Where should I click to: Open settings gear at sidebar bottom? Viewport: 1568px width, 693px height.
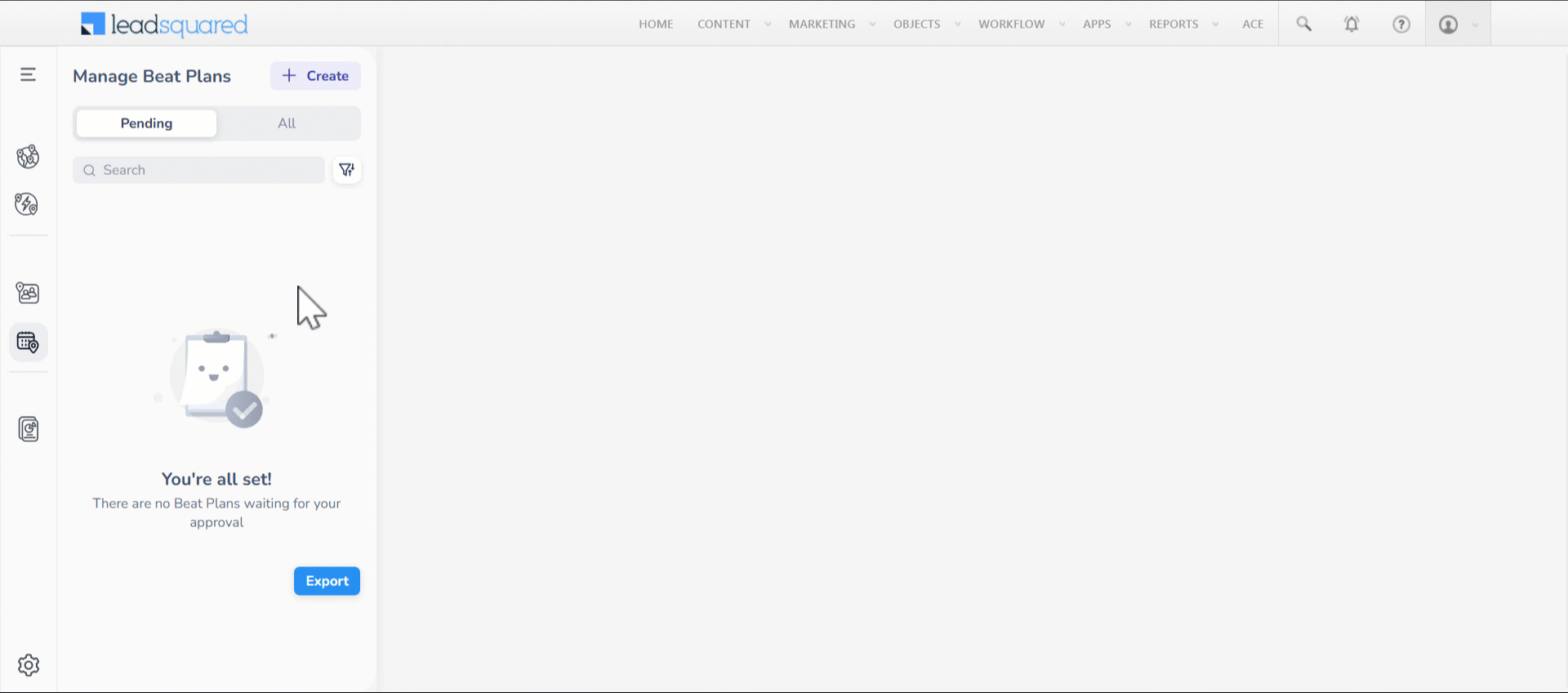tap(29, 665)
